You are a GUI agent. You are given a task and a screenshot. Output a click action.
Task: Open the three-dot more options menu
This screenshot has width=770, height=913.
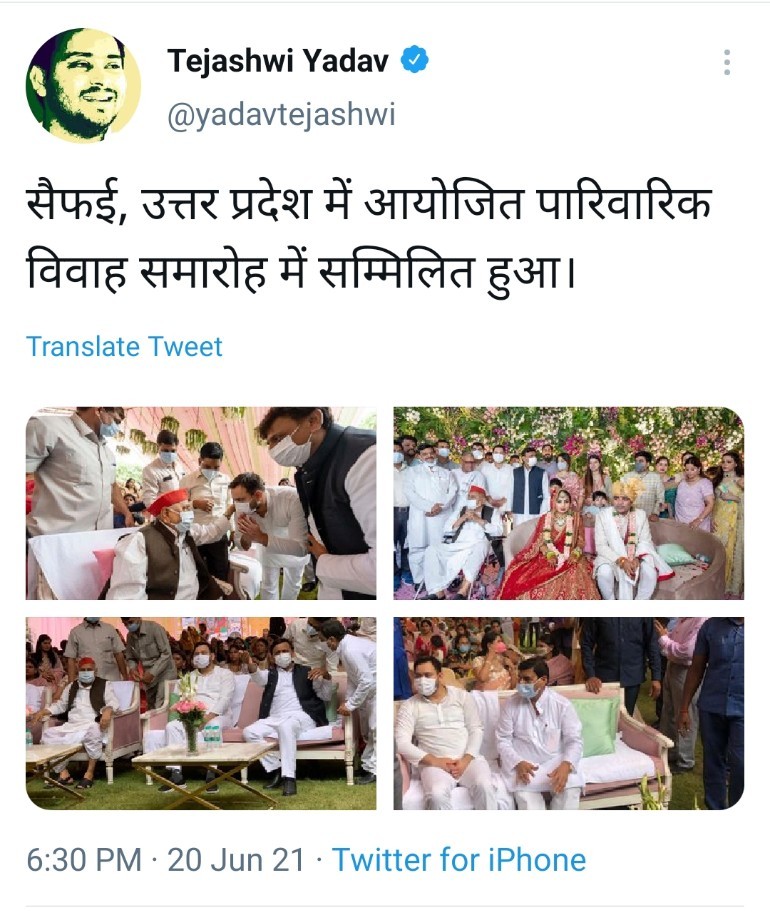click(727, 62)
